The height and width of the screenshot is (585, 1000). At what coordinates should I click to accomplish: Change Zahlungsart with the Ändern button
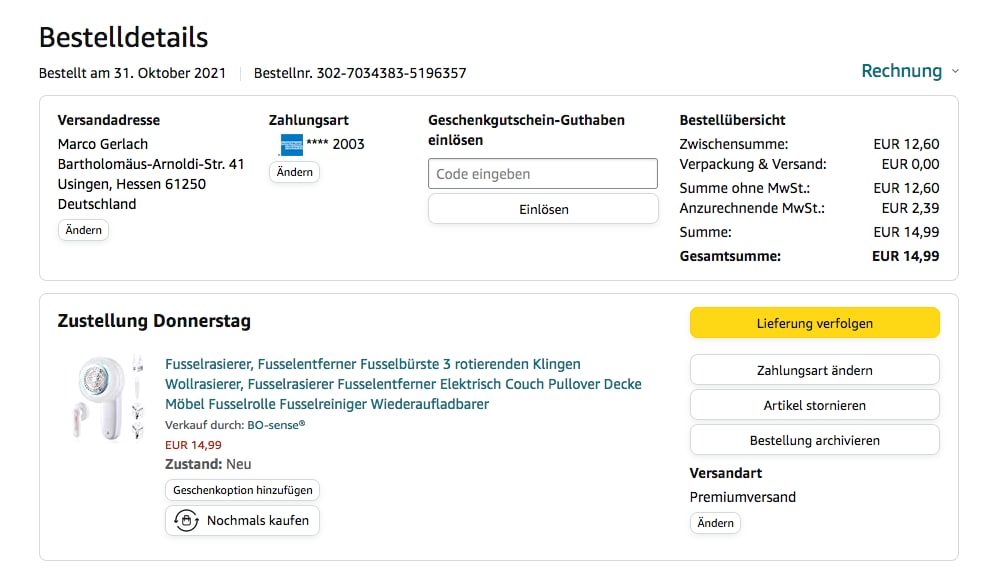(294, 172)
